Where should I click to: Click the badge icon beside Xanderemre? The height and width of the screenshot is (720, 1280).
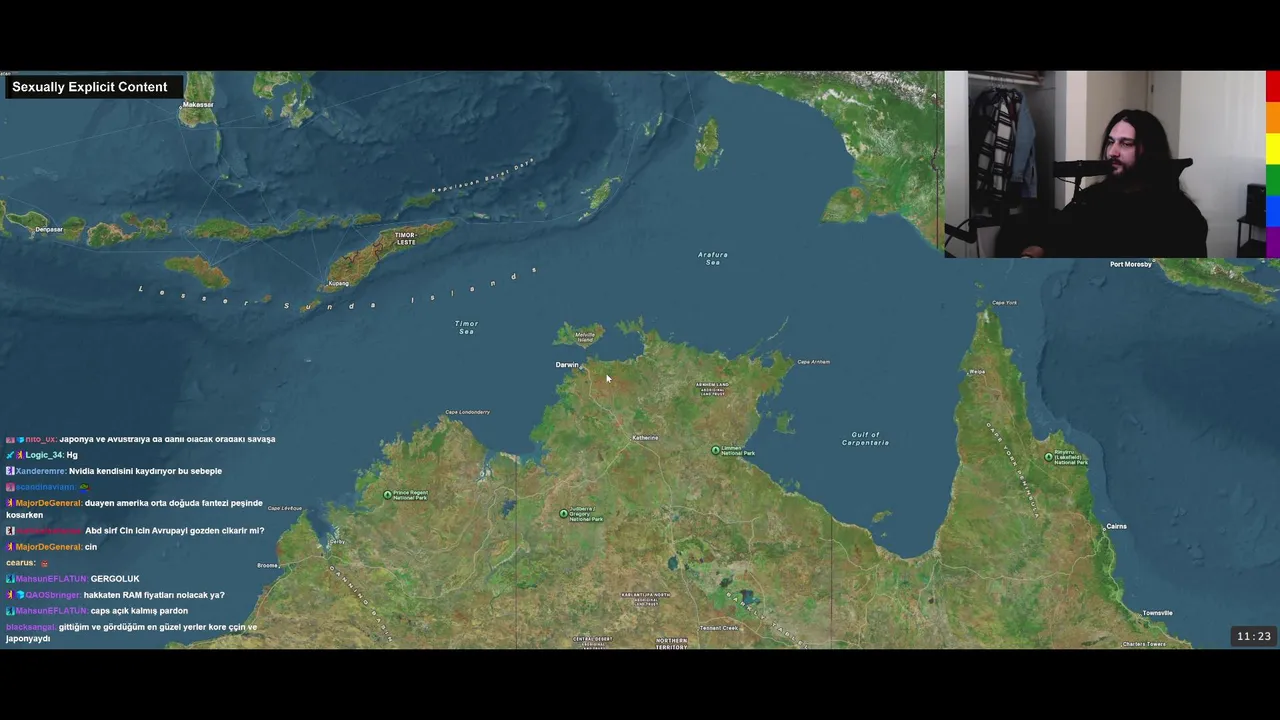[10, 471]
